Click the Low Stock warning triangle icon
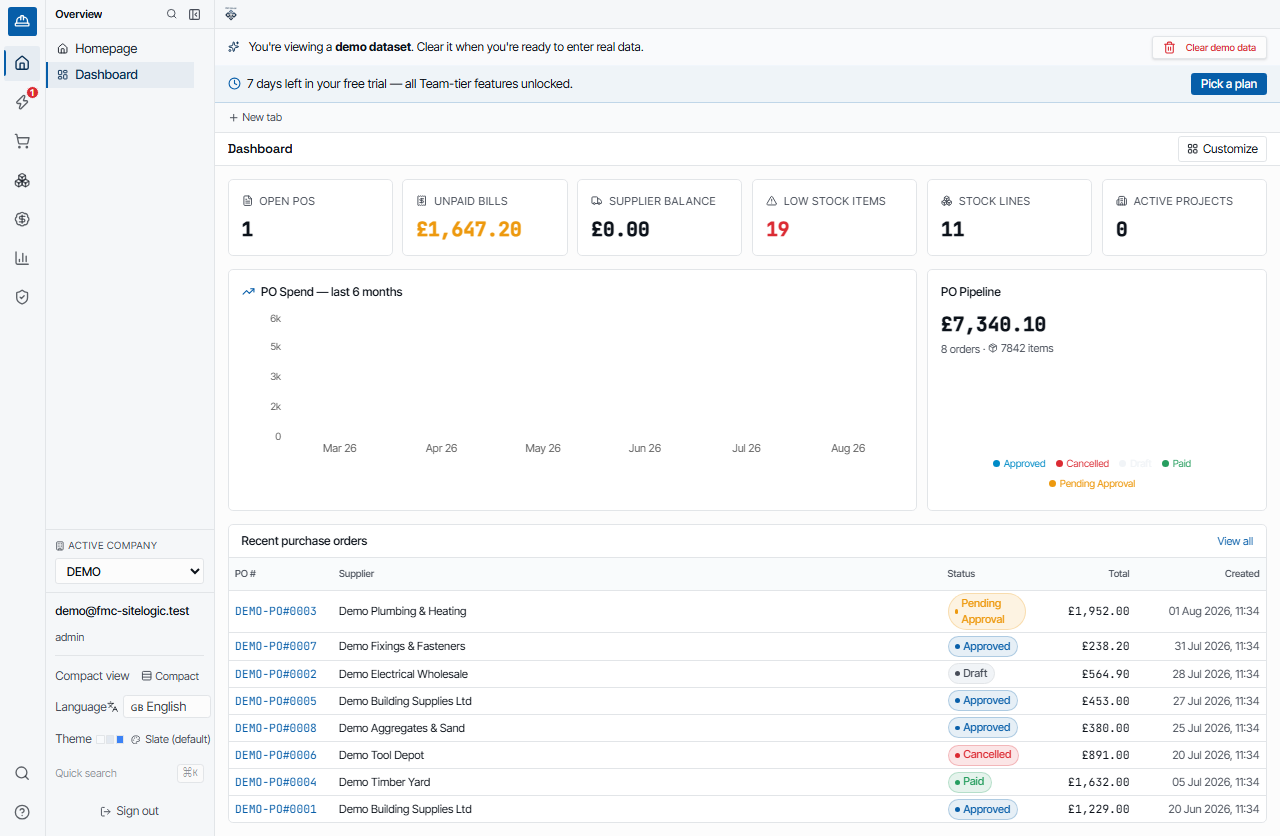Viewport: 1280px width, 836px height. pos(772,201)
